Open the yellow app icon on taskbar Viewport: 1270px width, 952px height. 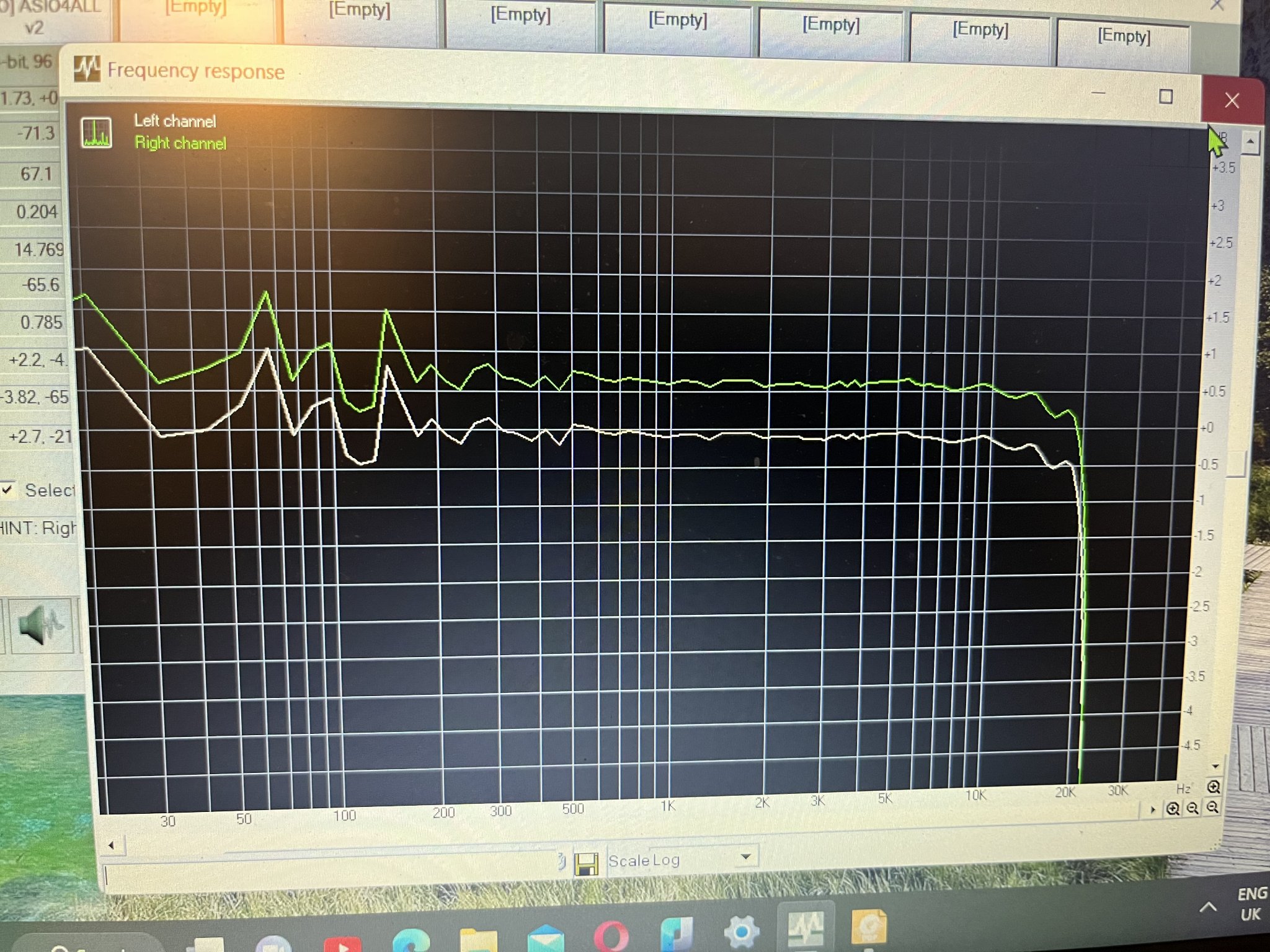tap(869, 927)
